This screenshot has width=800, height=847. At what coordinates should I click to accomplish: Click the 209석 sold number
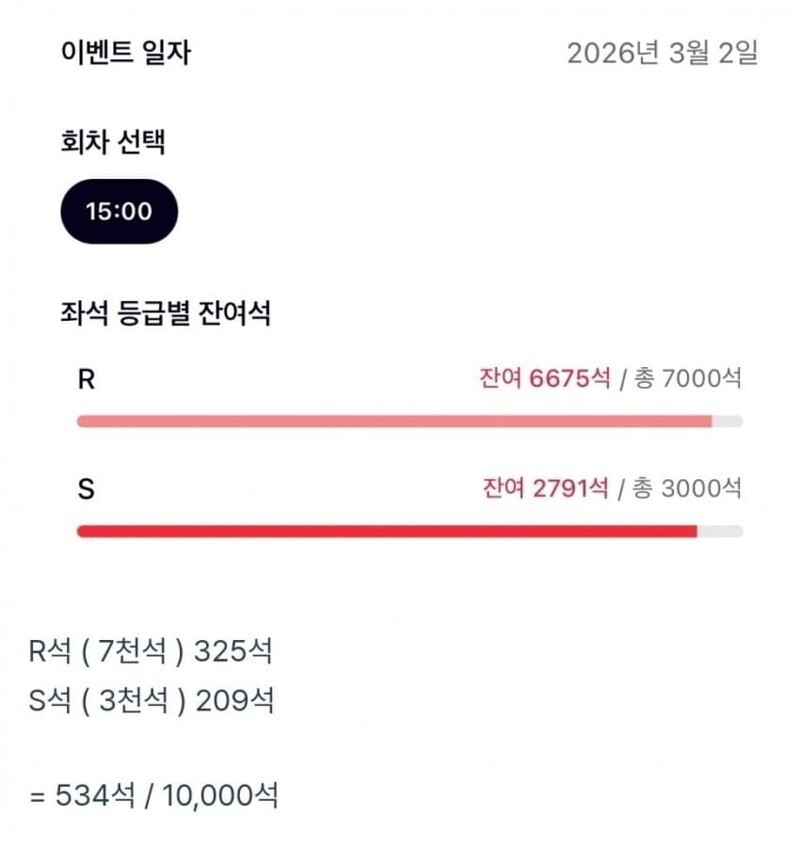[235, 701]
